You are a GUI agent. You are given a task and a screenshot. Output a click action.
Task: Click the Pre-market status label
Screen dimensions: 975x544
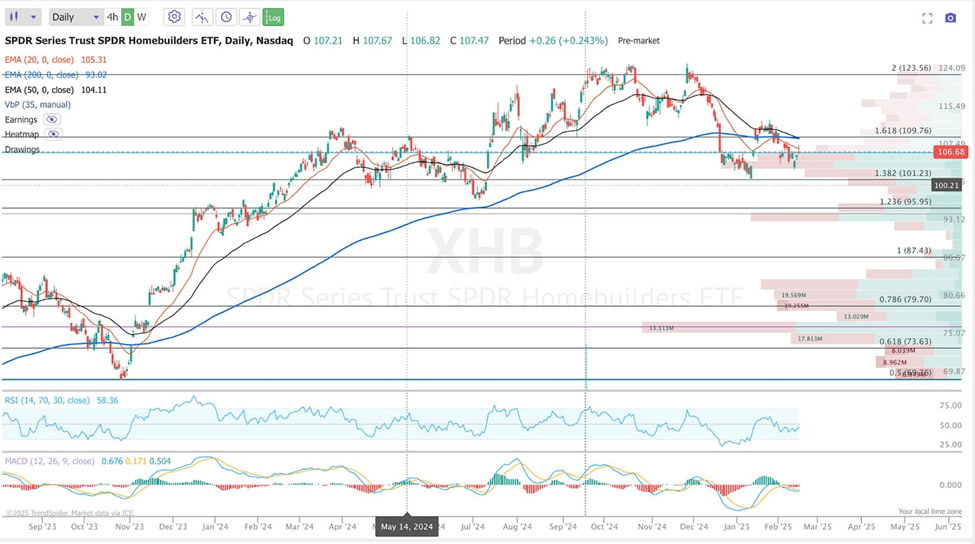click(x=639, y=40)
